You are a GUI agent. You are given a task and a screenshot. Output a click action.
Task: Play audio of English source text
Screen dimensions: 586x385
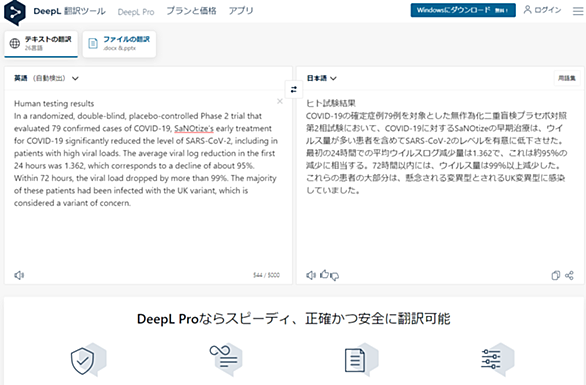pos(19,275)
